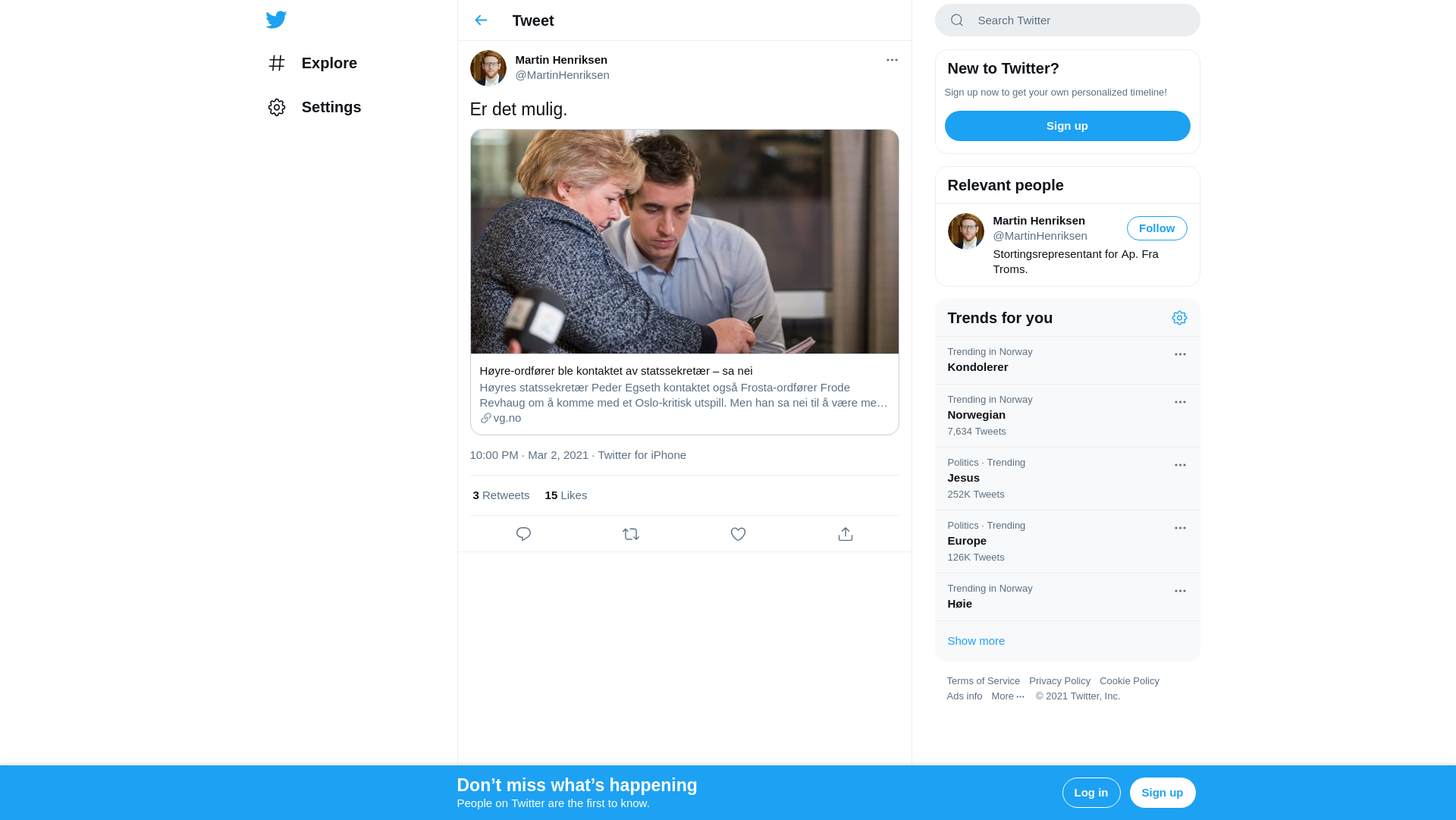View the 15 Likes list
1456x820 pixels.
click(x=566, y=495)
